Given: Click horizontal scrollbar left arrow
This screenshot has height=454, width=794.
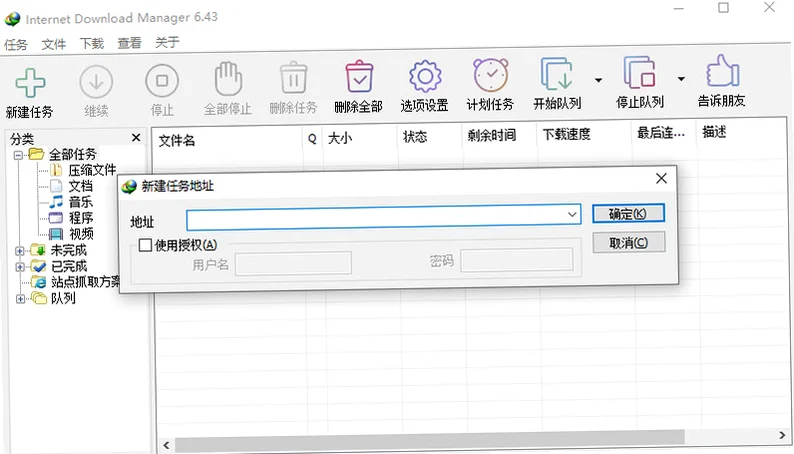Looking at the screenshot, I should pyautogui.click(x=167, y=445).
